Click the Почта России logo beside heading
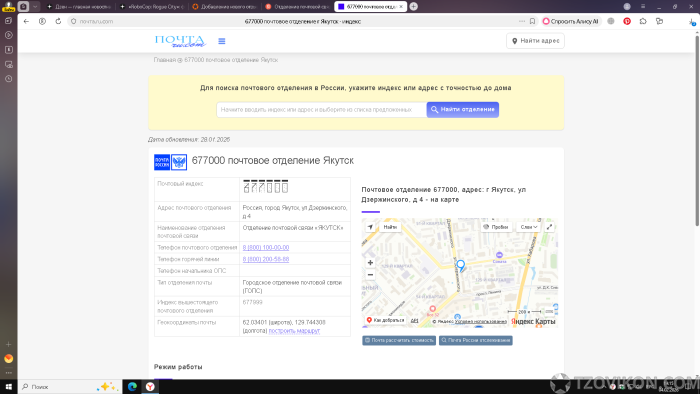Viewport: 700px width, 394px height. 171,162
